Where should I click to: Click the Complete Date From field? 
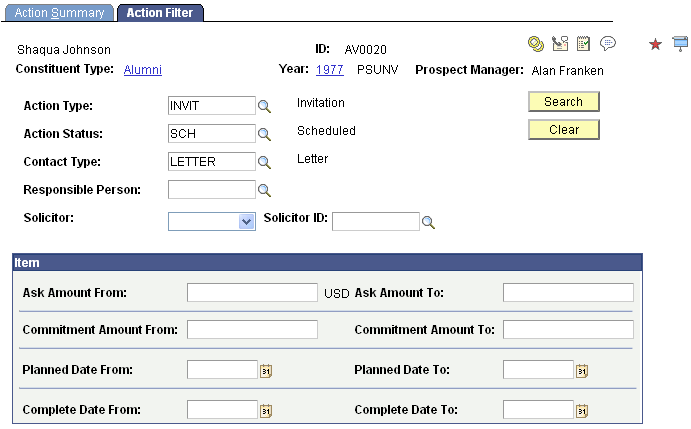pyautogui.click(x=222, y=410)
